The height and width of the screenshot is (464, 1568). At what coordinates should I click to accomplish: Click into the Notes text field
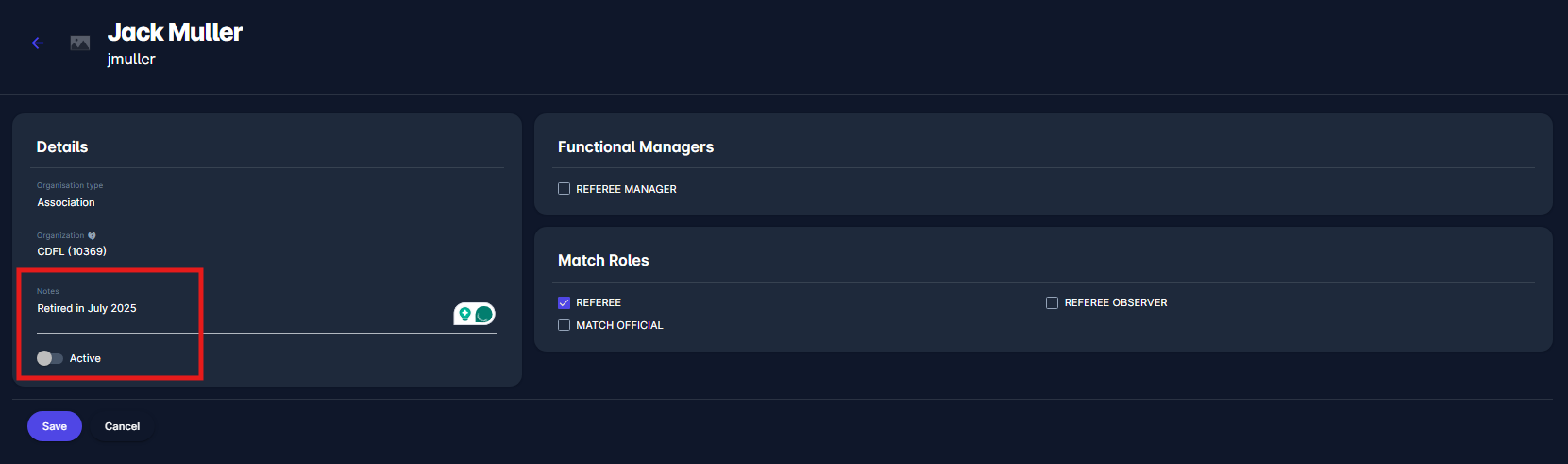[236, 309]
